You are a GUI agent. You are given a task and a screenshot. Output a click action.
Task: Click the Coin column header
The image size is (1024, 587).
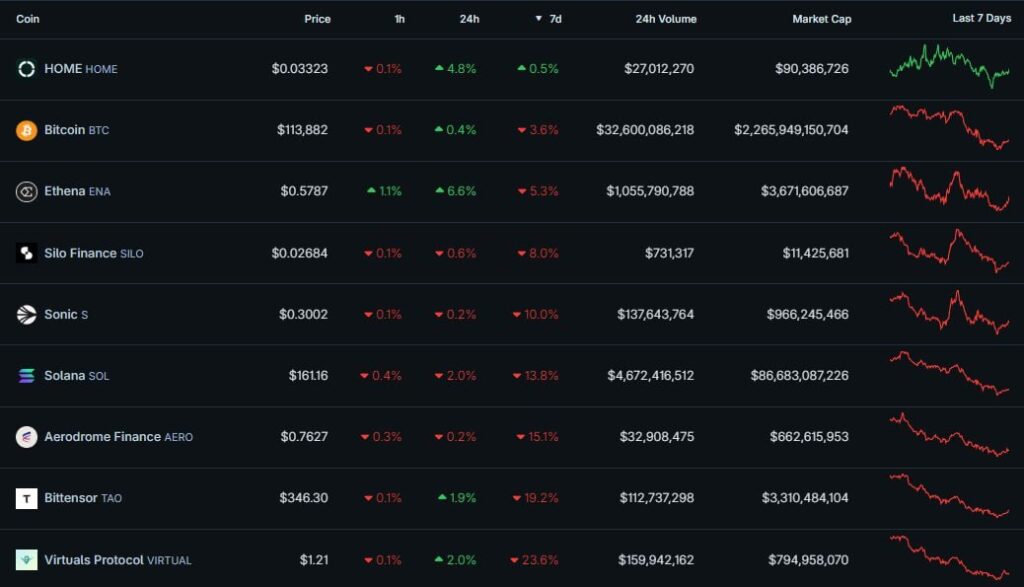point(28,18)
